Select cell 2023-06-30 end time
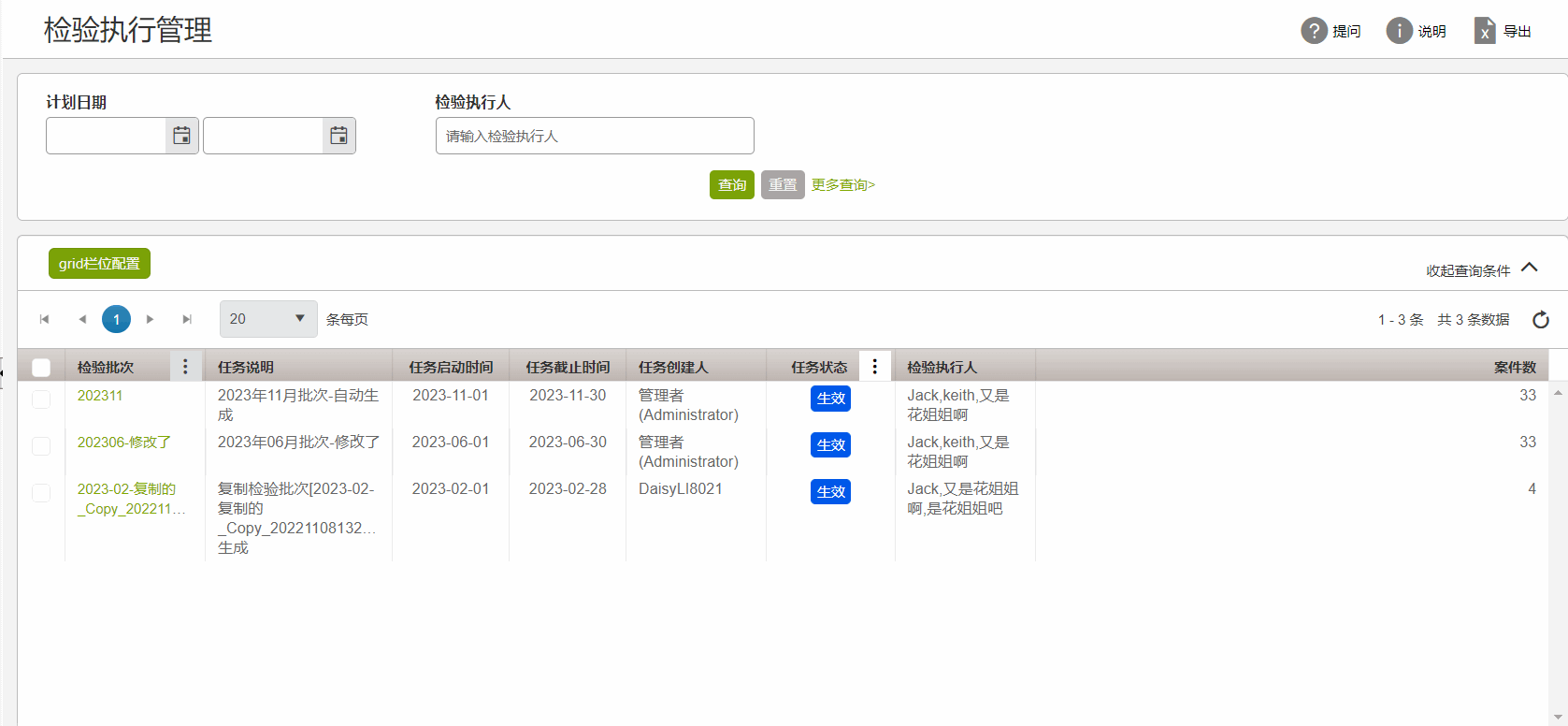Viewport: 1568px width, 726px height. 568,443
